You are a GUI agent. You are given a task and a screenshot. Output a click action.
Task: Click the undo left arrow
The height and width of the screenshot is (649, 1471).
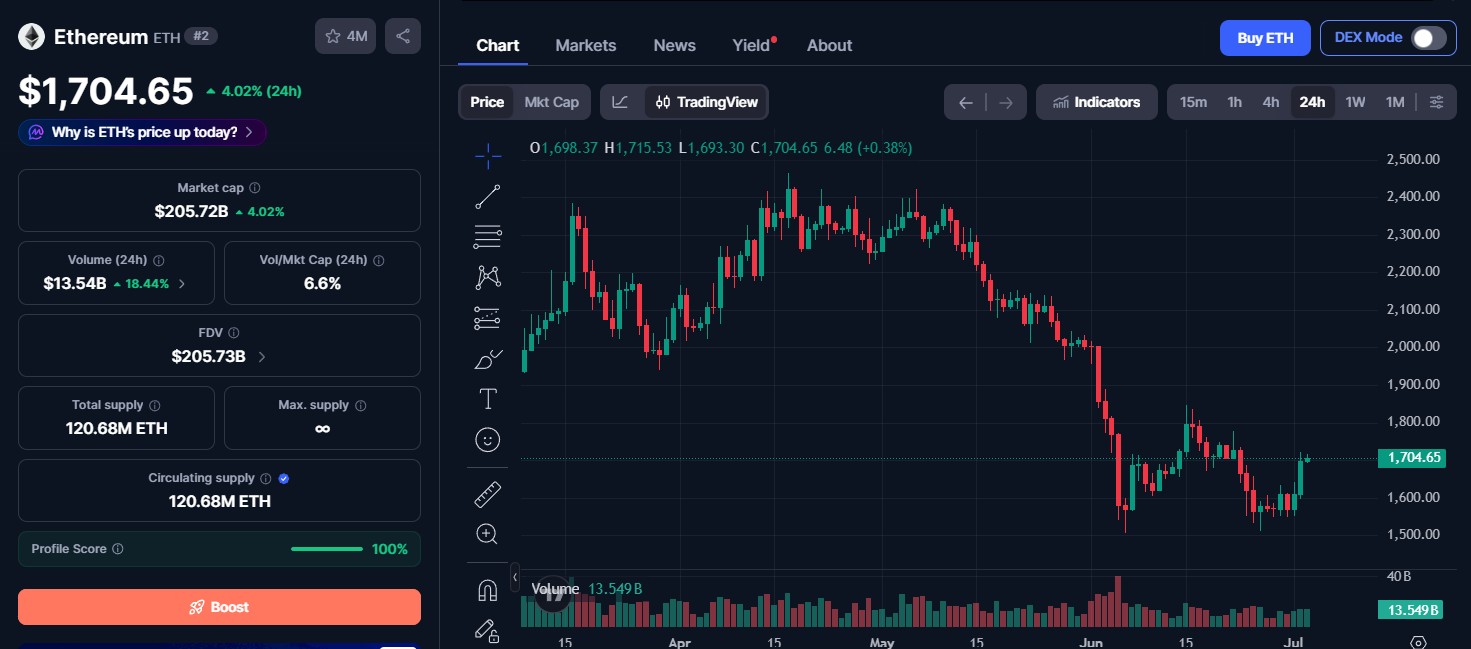point(965,102)
